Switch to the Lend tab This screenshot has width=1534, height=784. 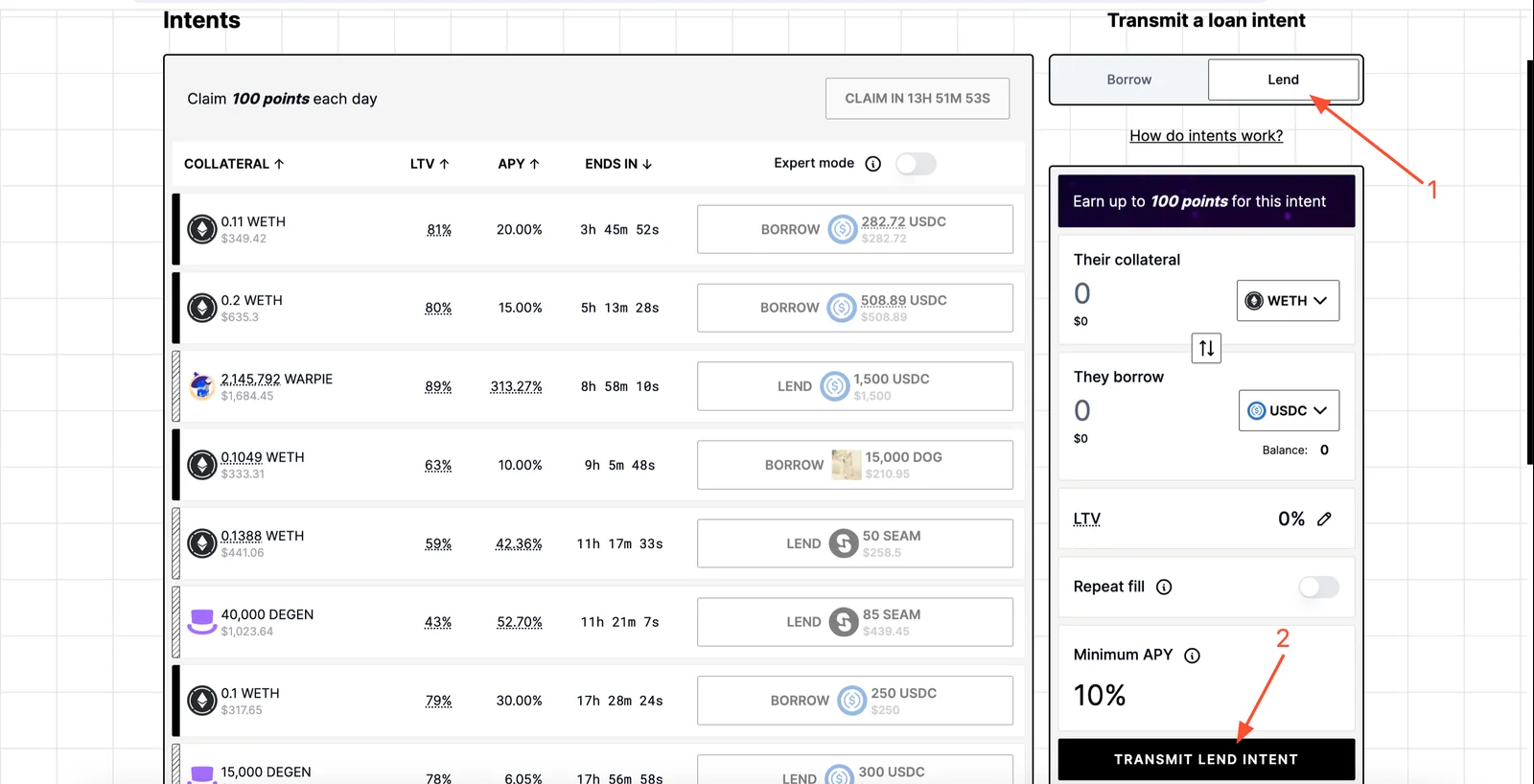pos(1283,80)
